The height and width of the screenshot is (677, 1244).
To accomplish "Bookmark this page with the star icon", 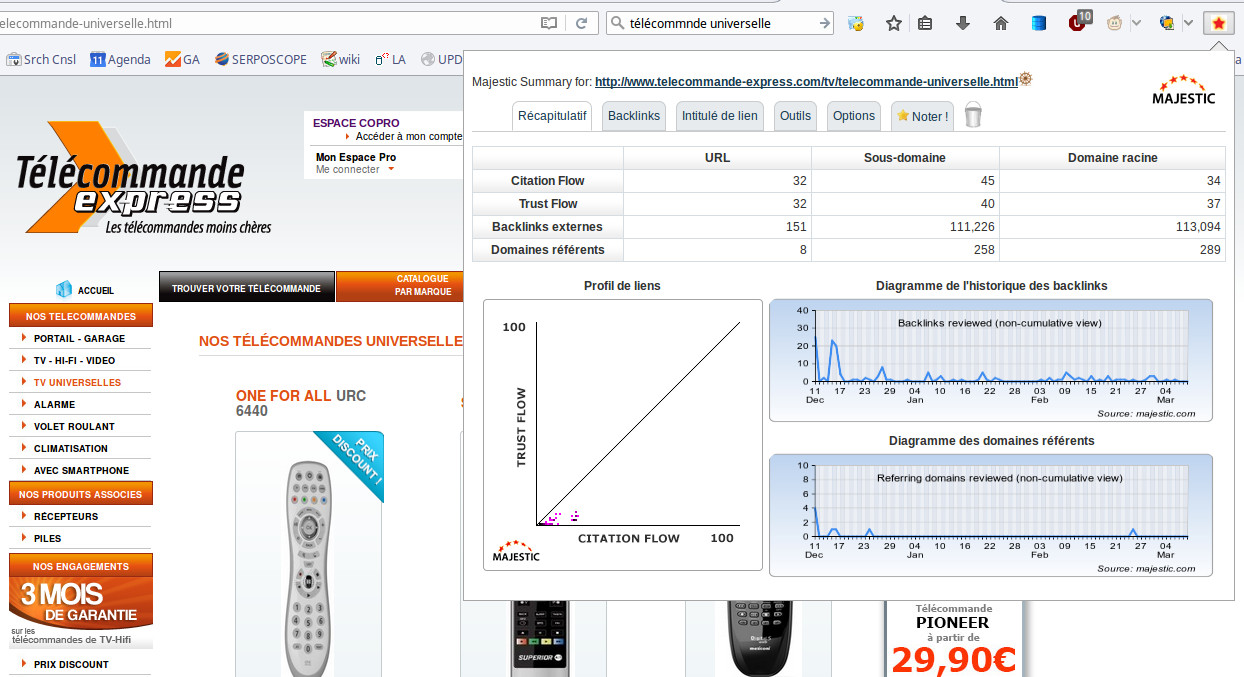I will click(x=894, y=23).
